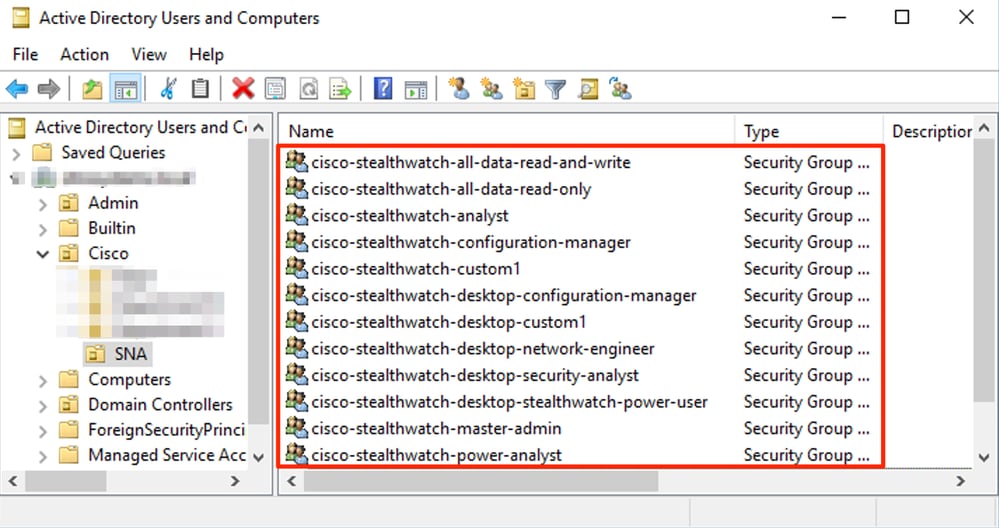Click the red Delete X icon
This screenshot has height=528, width=999.
pyautogui.click(x=243, y=89)
